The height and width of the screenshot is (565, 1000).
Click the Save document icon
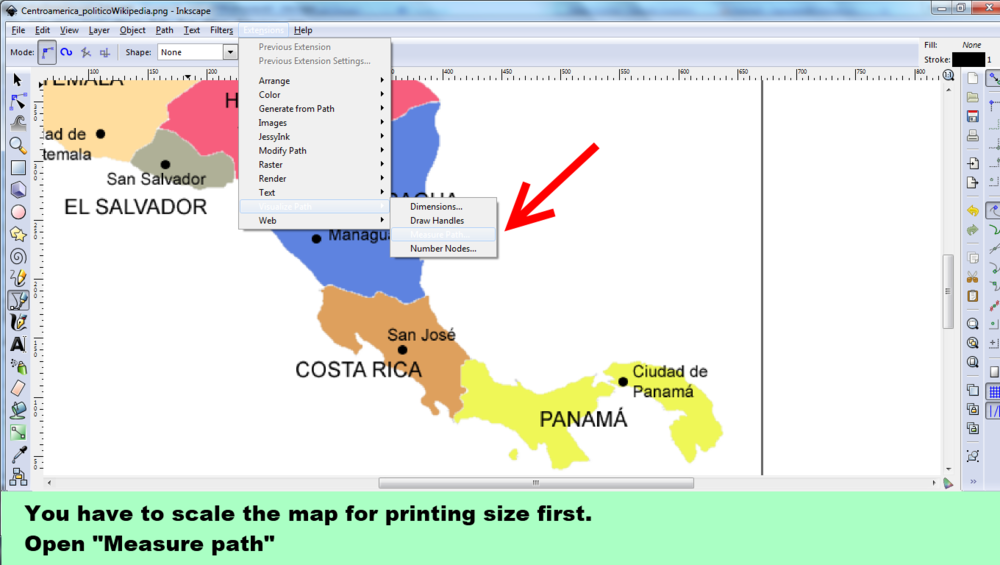[x=973, y=116]
